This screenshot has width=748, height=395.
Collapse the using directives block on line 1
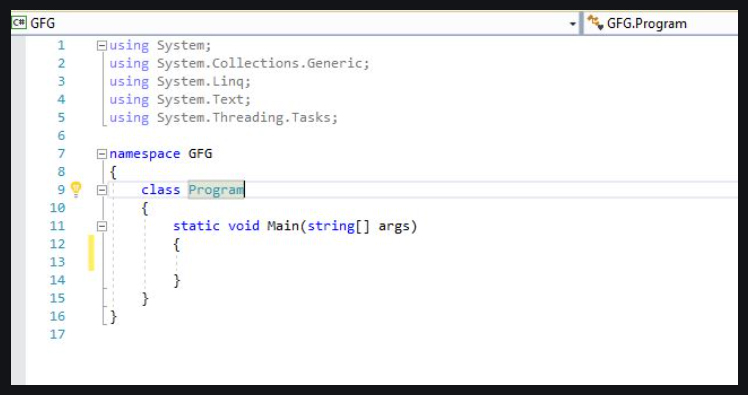102,46
